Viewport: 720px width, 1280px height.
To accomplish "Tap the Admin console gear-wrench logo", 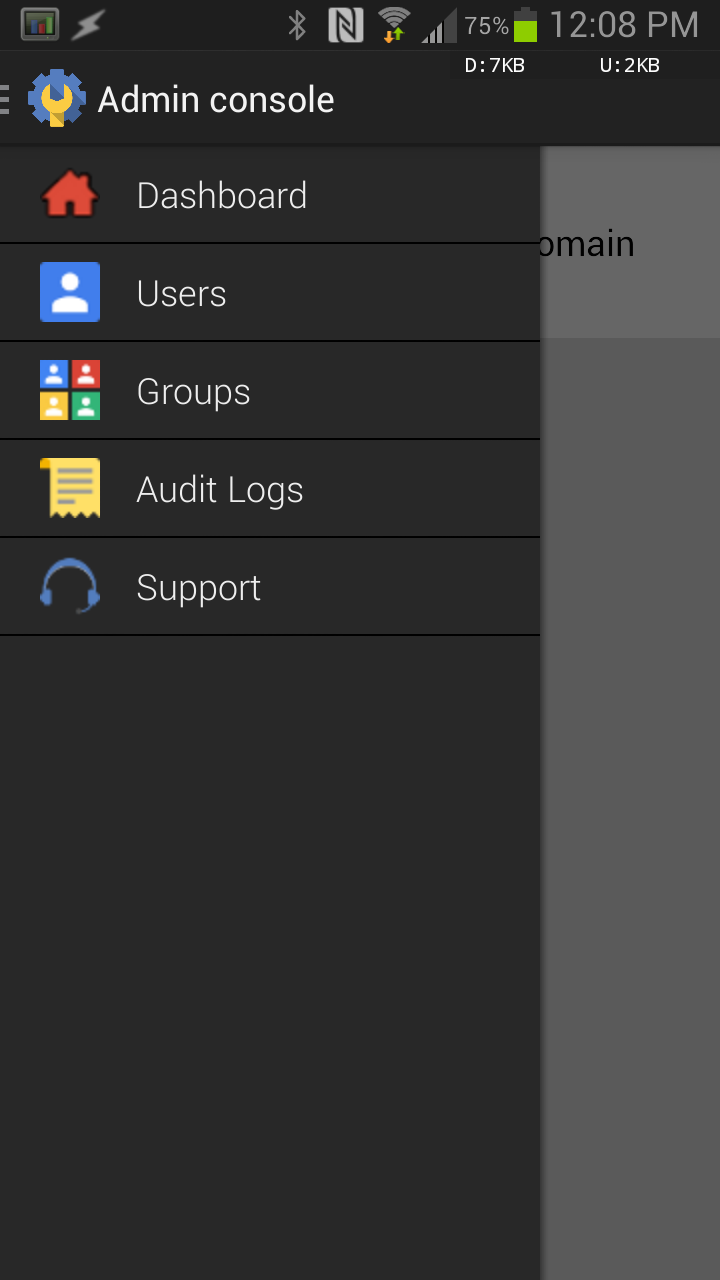I will [x=57, y=98].
